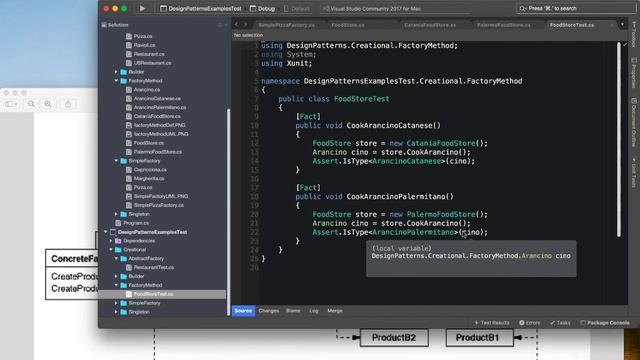Open Package Console from status bar
The image size is (640, 360).
click(605, 322)
